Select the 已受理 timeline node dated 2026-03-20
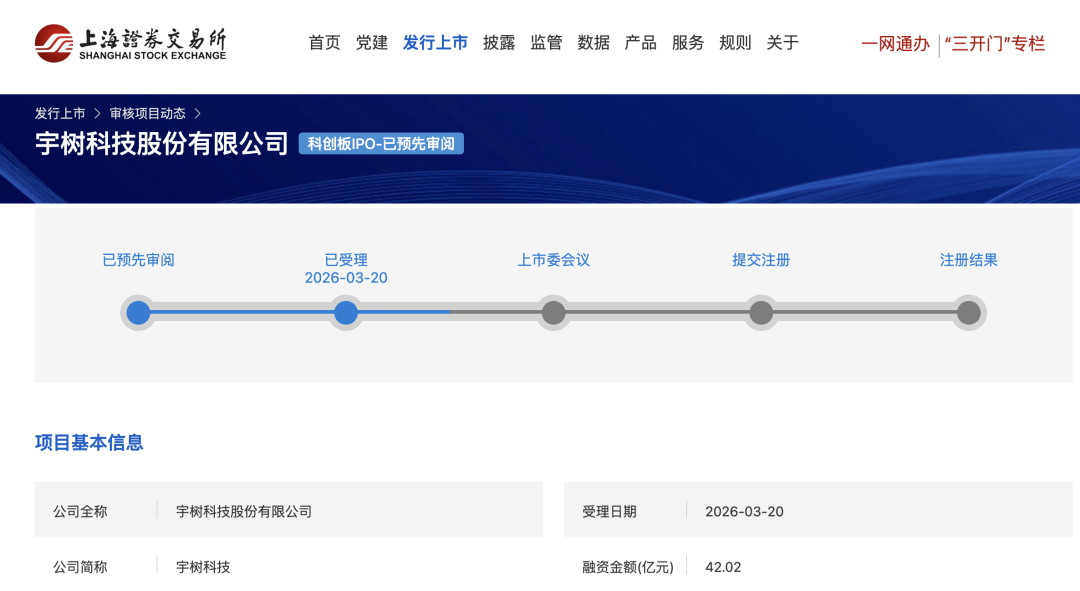 [346, 313]
